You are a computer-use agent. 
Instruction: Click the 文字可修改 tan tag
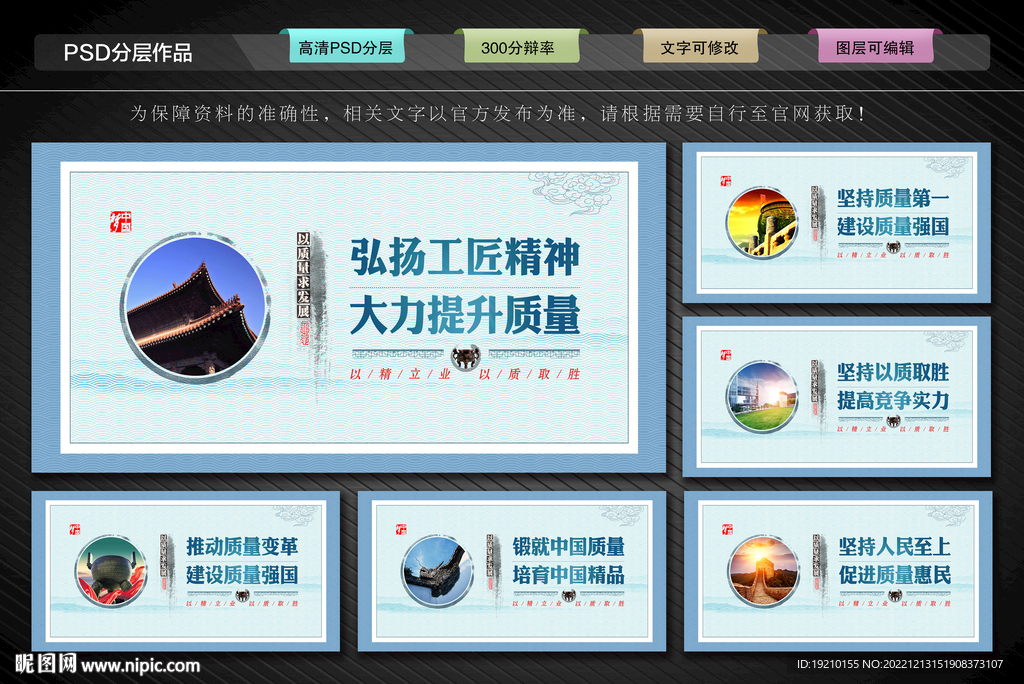pyautogui.click(x=700, y=47)
